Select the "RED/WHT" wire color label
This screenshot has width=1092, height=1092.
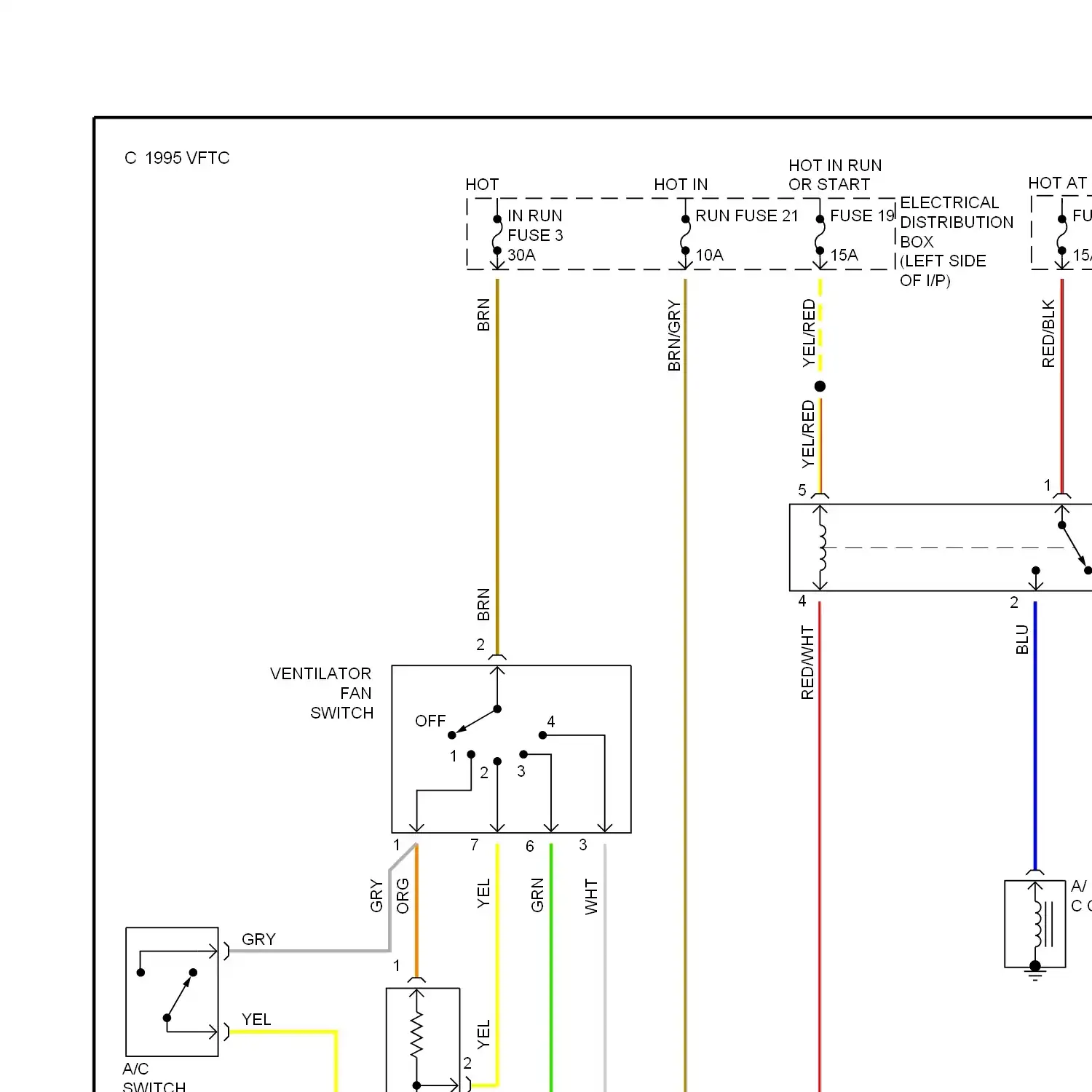[x=807, y=662]
